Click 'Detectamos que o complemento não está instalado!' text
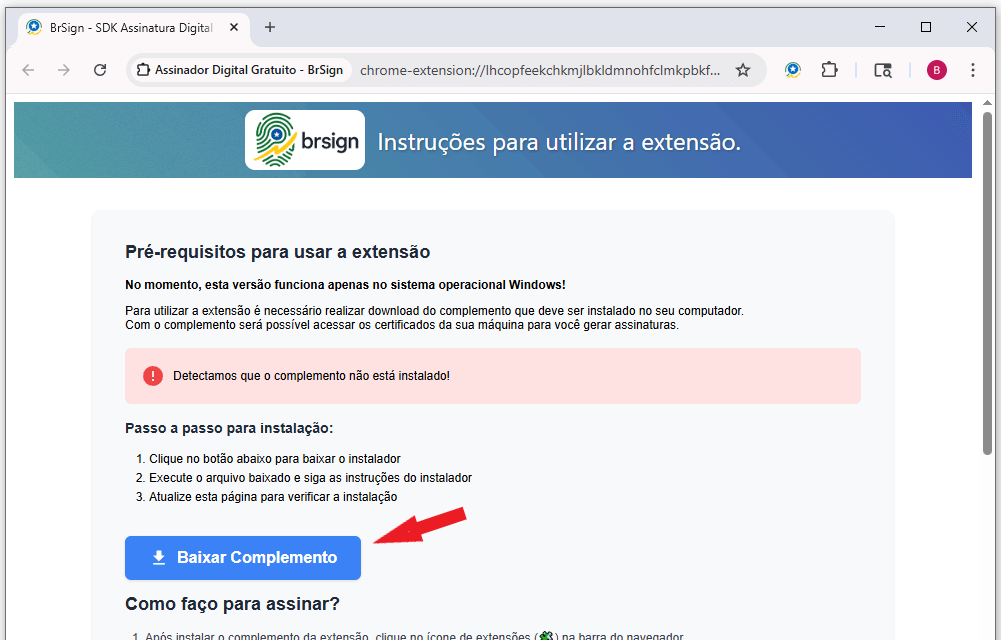Viewport: 1001px width, 640px height. [x=312, y=376]
